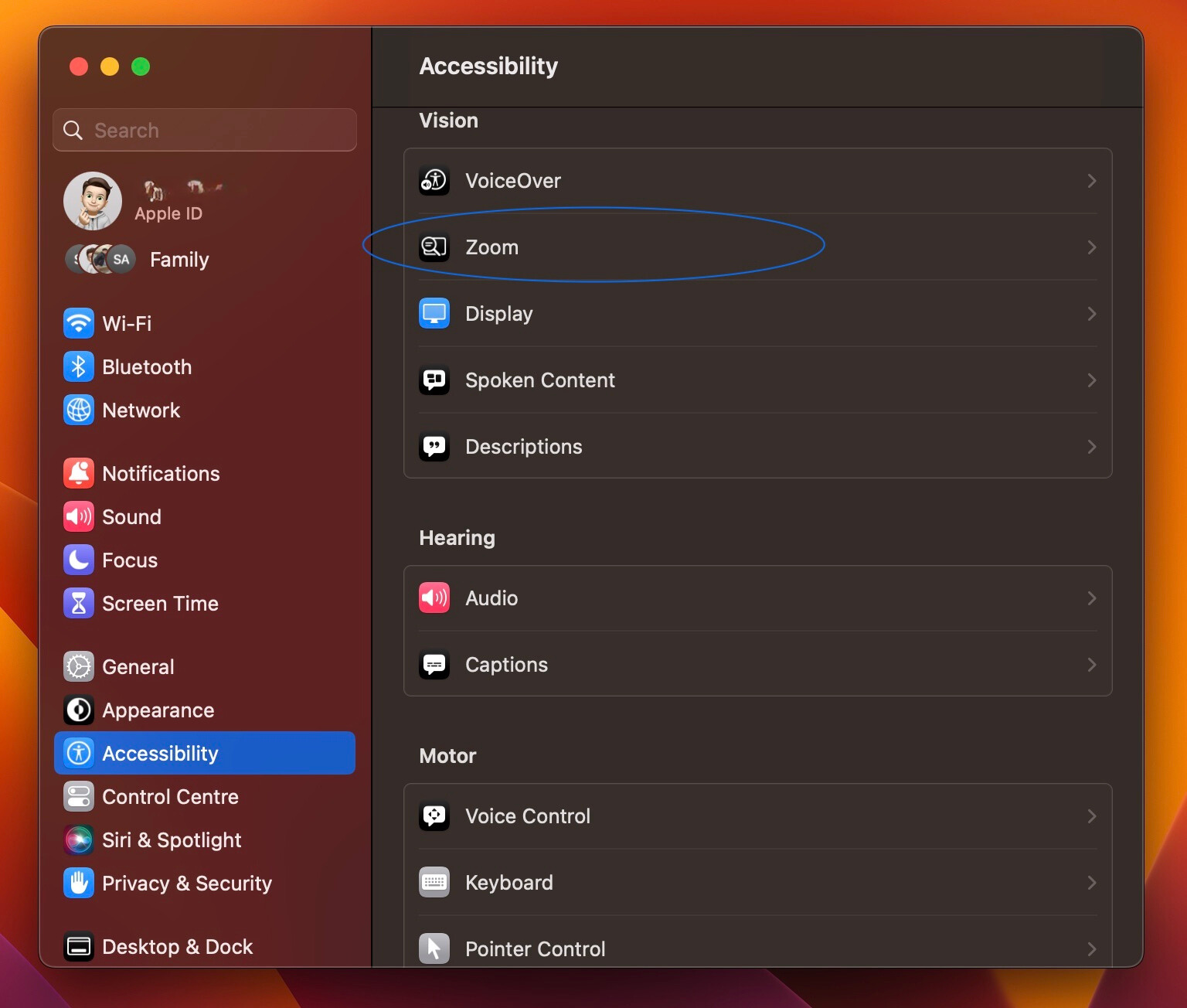Click the Captions bubble icon

434,665
